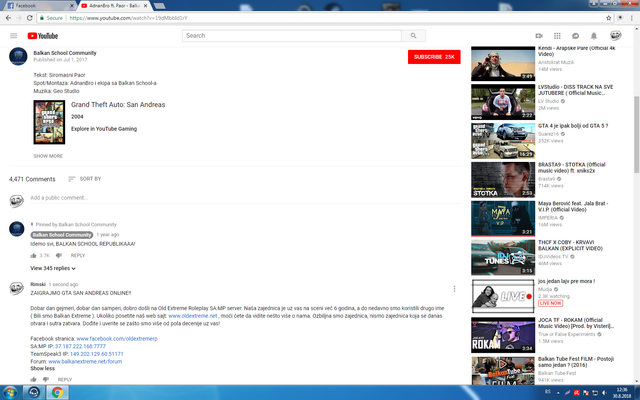Open the messages chat bubble icon
Viewport: 640px width, 400px height.
(x=576, y=36)
